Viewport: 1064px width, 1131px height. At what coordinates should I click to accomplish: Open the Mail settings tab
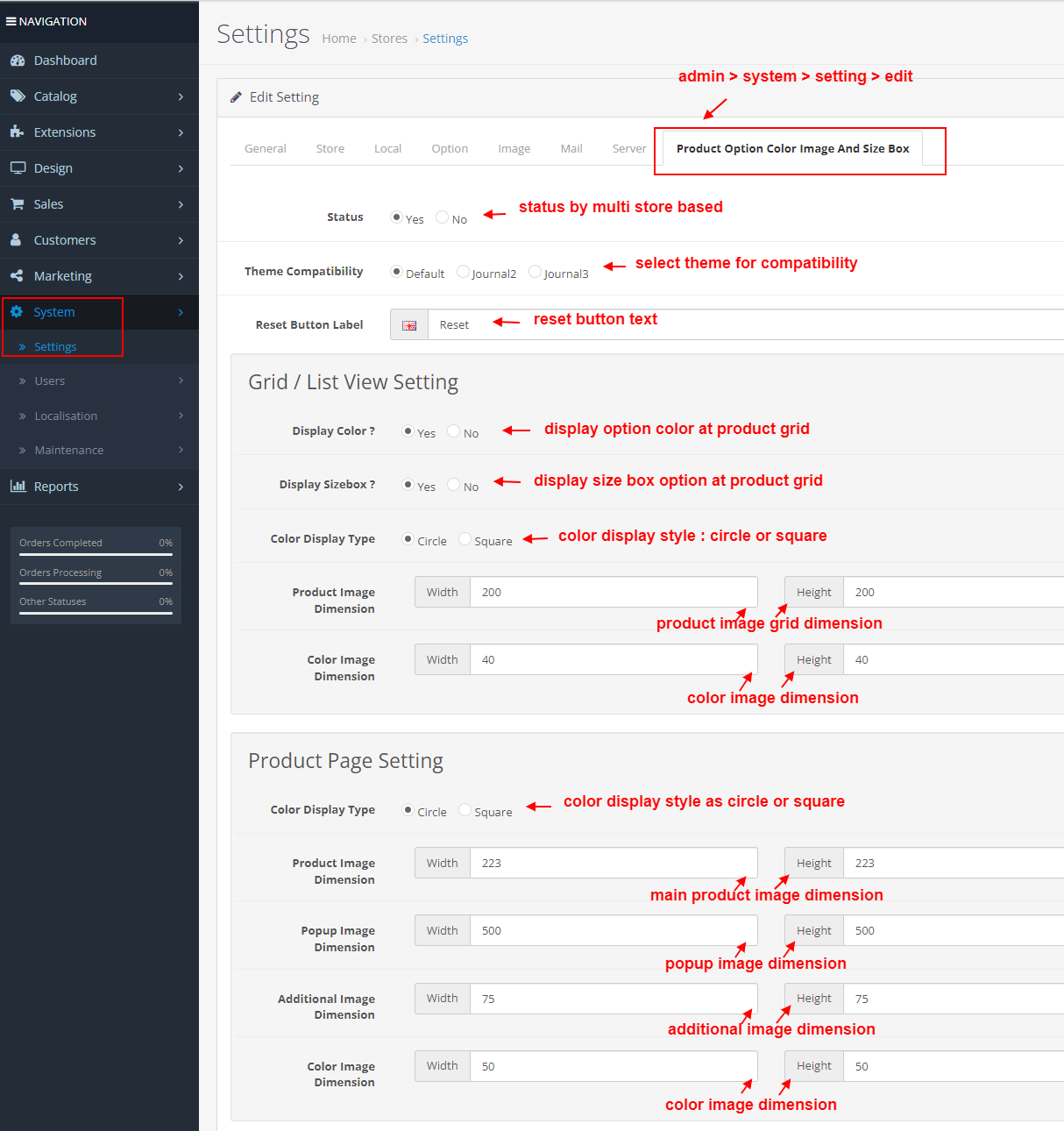(x=571, y=148)
